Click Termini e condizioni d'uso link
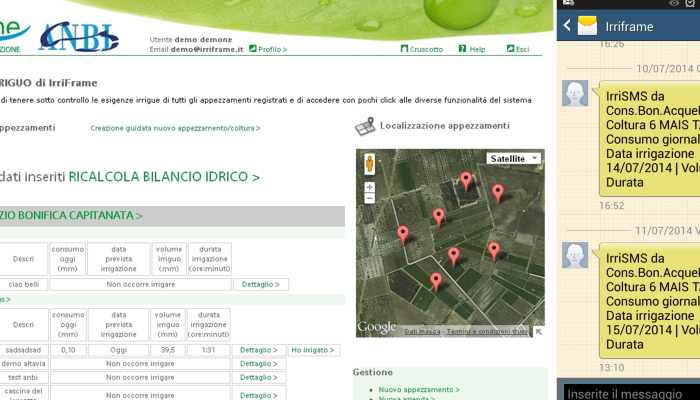 (487, 332)
